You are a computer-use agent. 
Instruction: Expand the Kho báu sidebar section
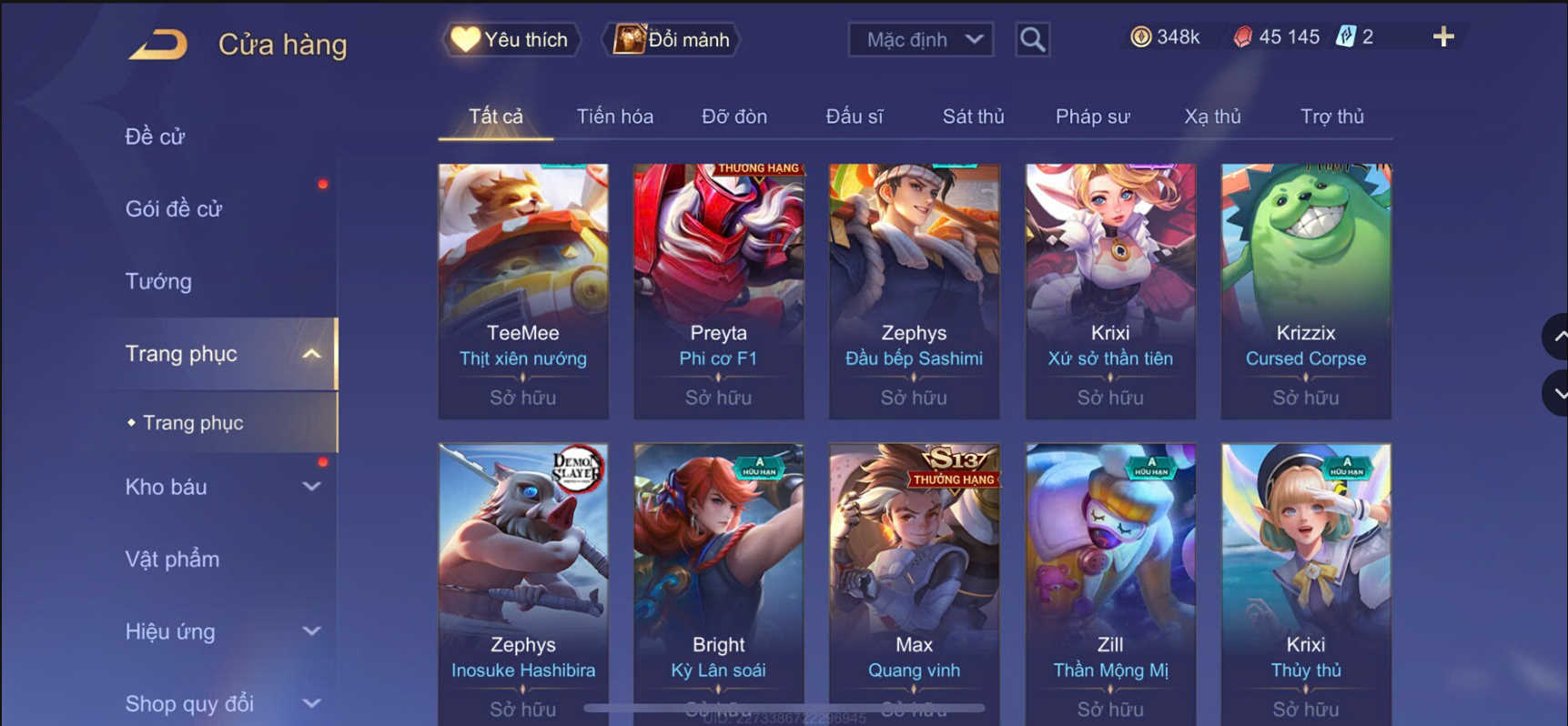[x=311, y=487]
